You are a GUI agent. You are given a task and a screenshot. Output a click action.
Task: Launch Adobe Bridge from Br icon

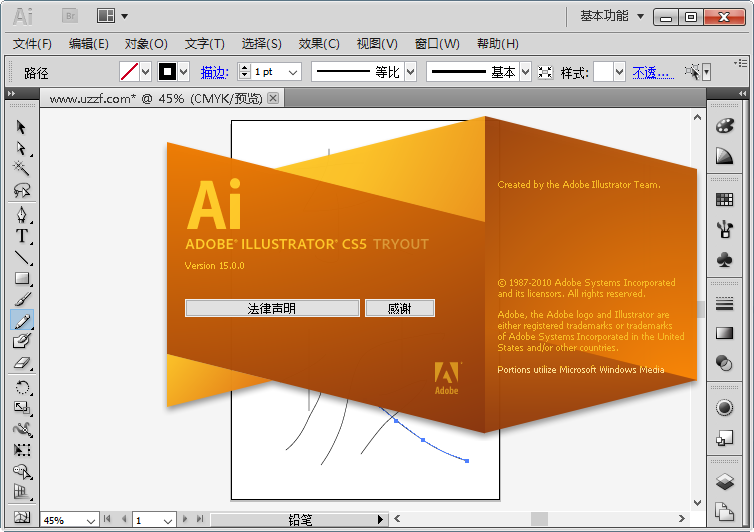[x=70, y=16]
